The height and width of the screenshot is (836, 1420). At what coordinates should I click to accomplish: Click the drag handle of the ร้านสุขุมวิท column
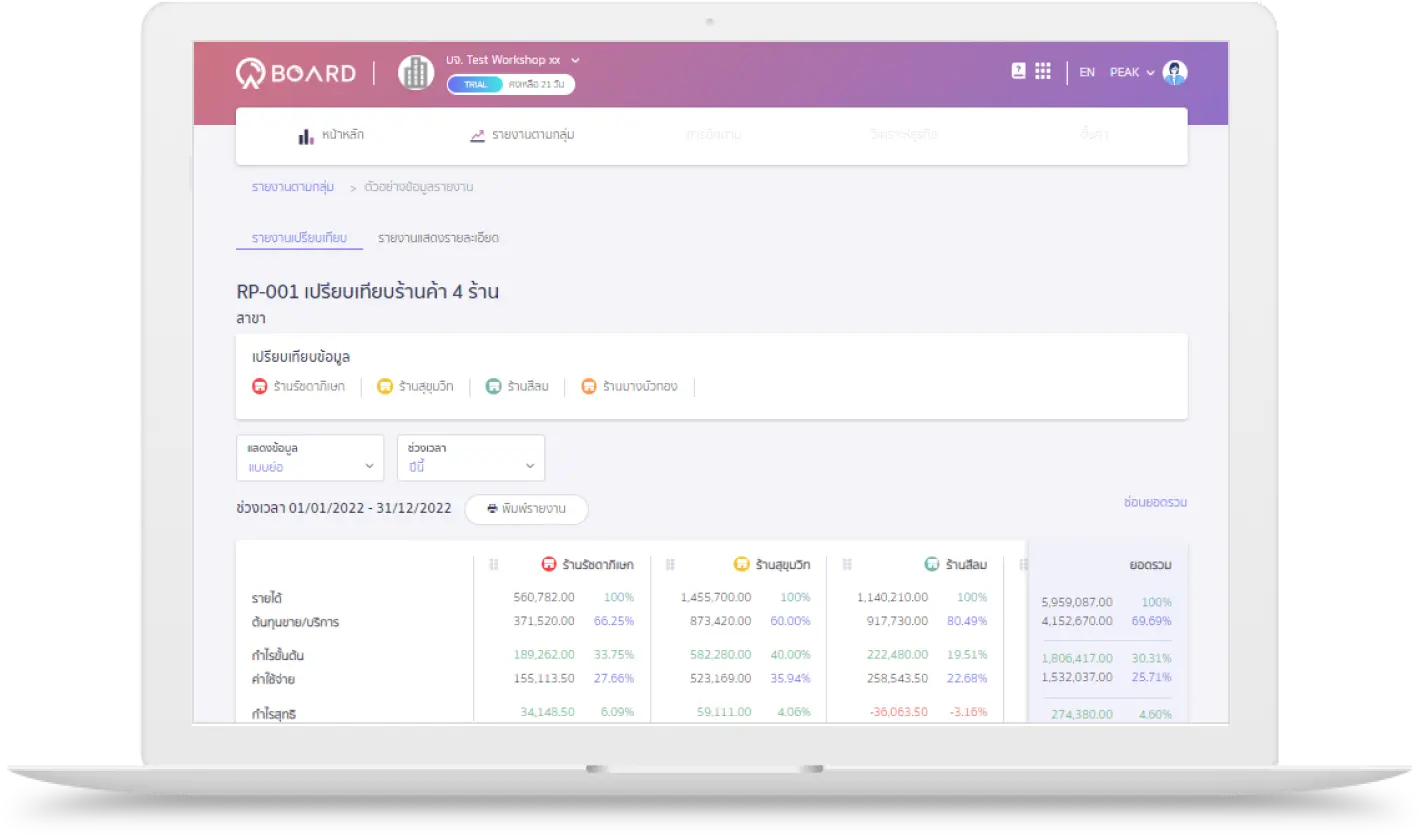coord(670,565)
